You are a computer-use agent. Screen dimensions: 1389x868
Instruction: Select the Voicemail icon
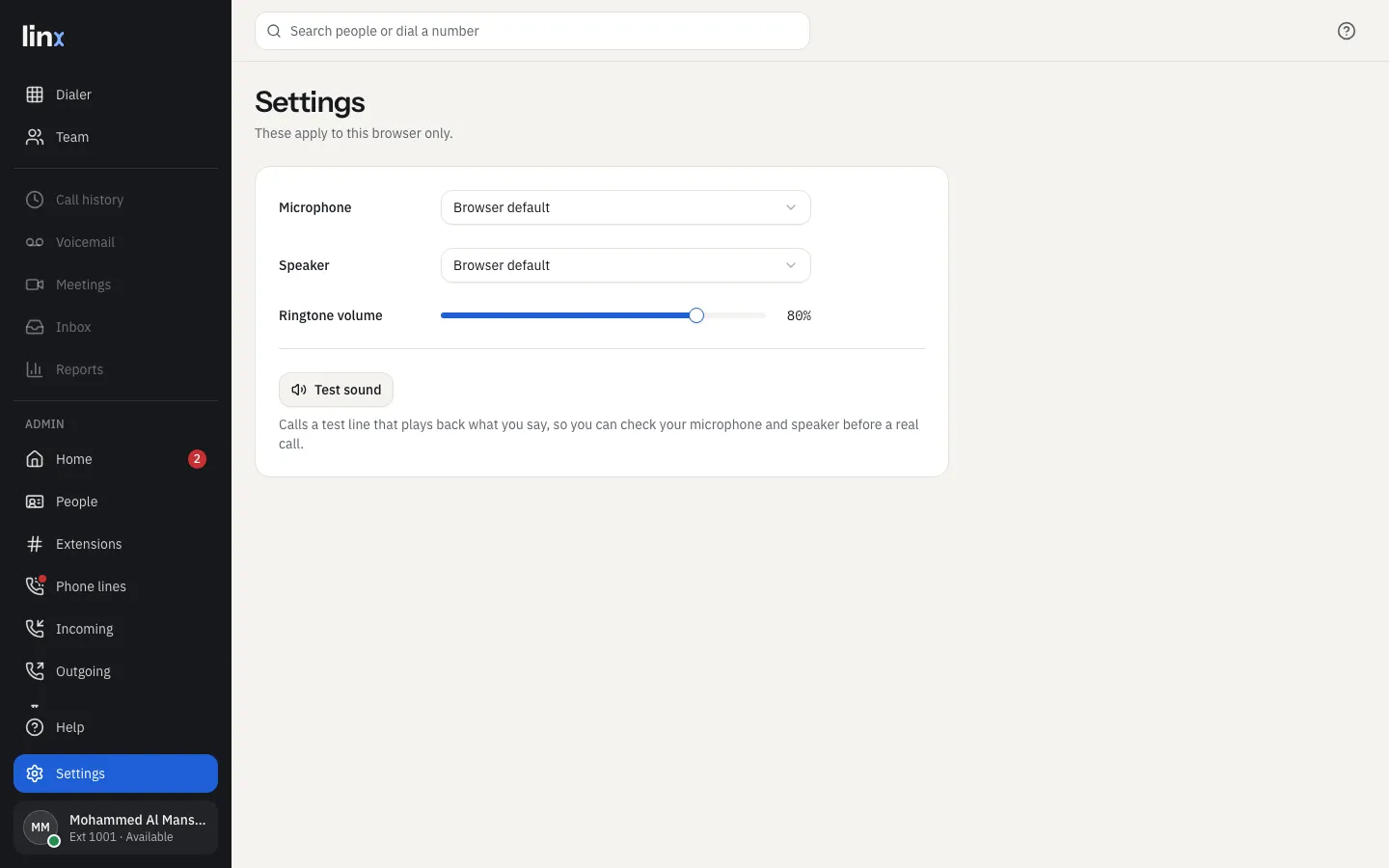(35, 242)
